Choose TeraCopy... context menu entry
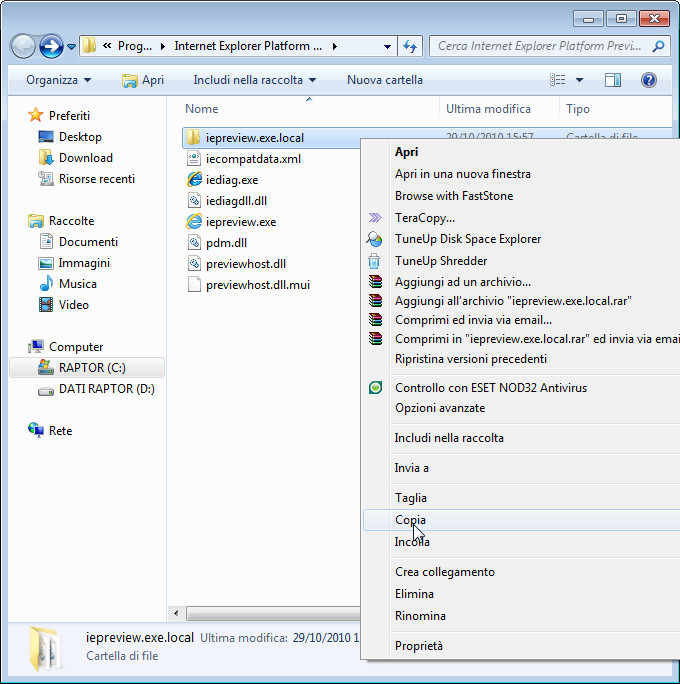Screen dimensions: 680x684 [x=425, y=218]
